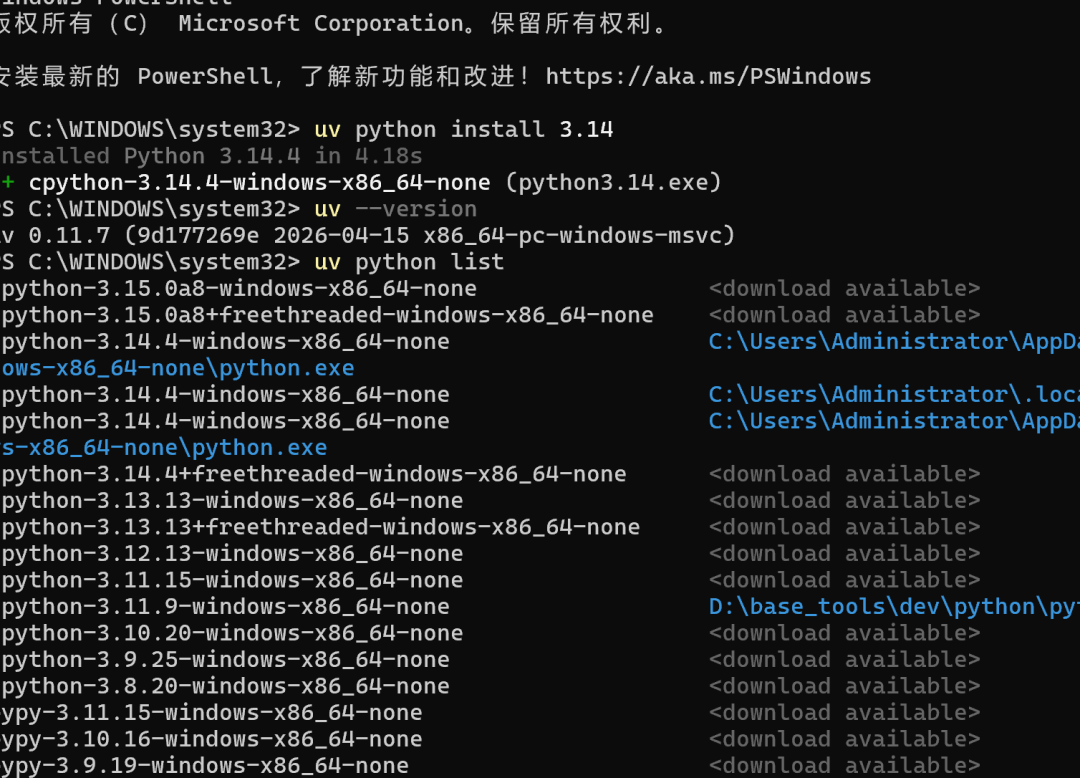
Task: Click the cpython-3.11.9-windows-x86_64-none entry
Action: 225,607
